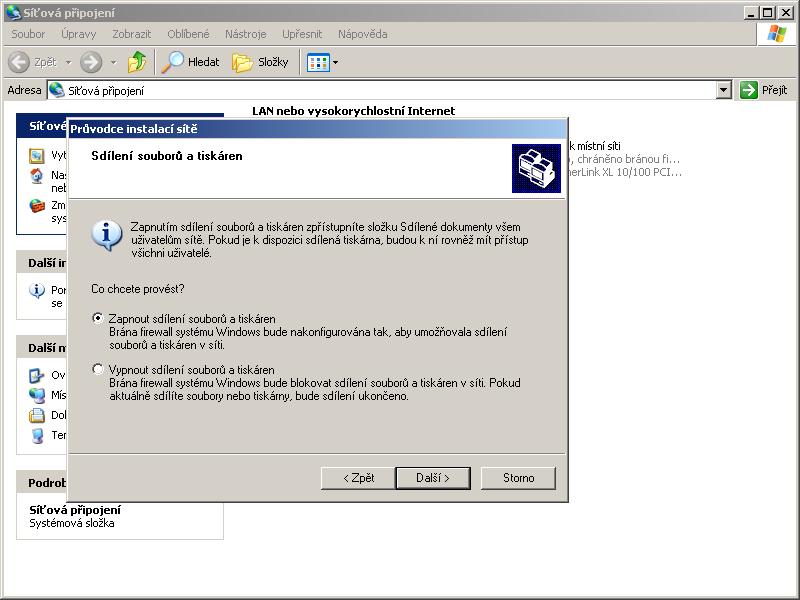Select Zapnout sdílení souborů a tiskáren
The image size is (800, 600).
click(97, 318)
